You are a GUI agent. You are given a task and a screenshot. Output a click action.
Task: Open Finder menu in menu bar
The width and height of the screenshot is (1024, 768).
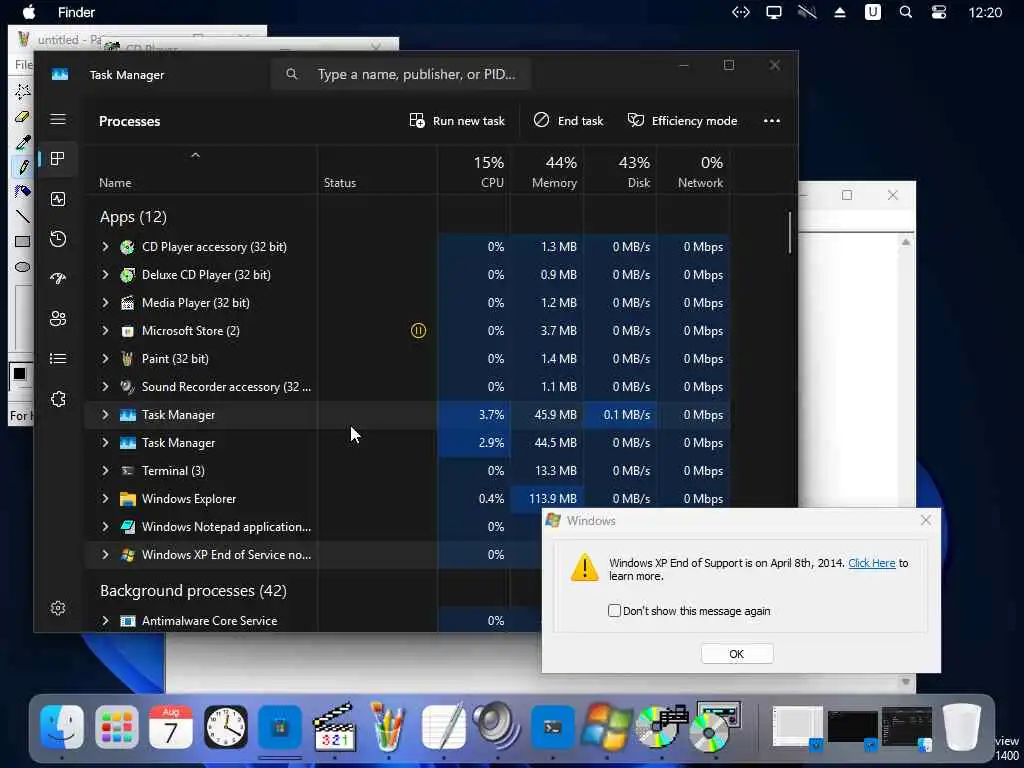click(x=76, y=12)
